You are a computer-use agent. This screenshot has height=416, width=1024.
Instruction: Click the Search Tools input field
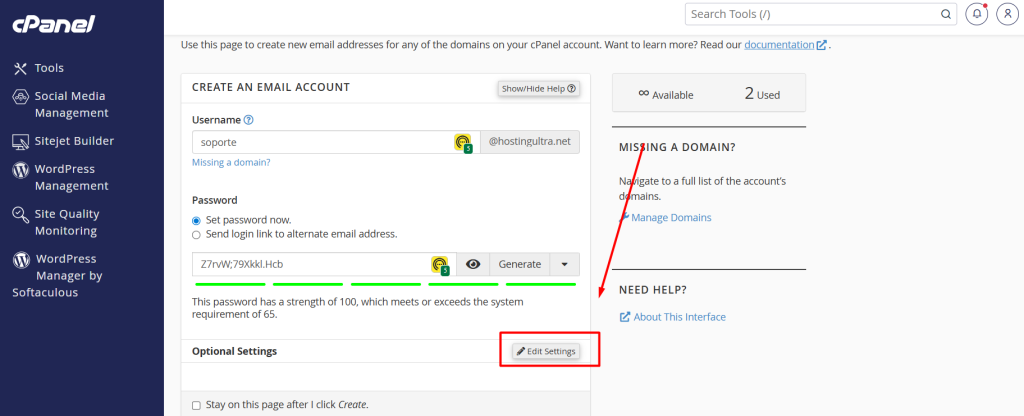click(x=810, y=15)
